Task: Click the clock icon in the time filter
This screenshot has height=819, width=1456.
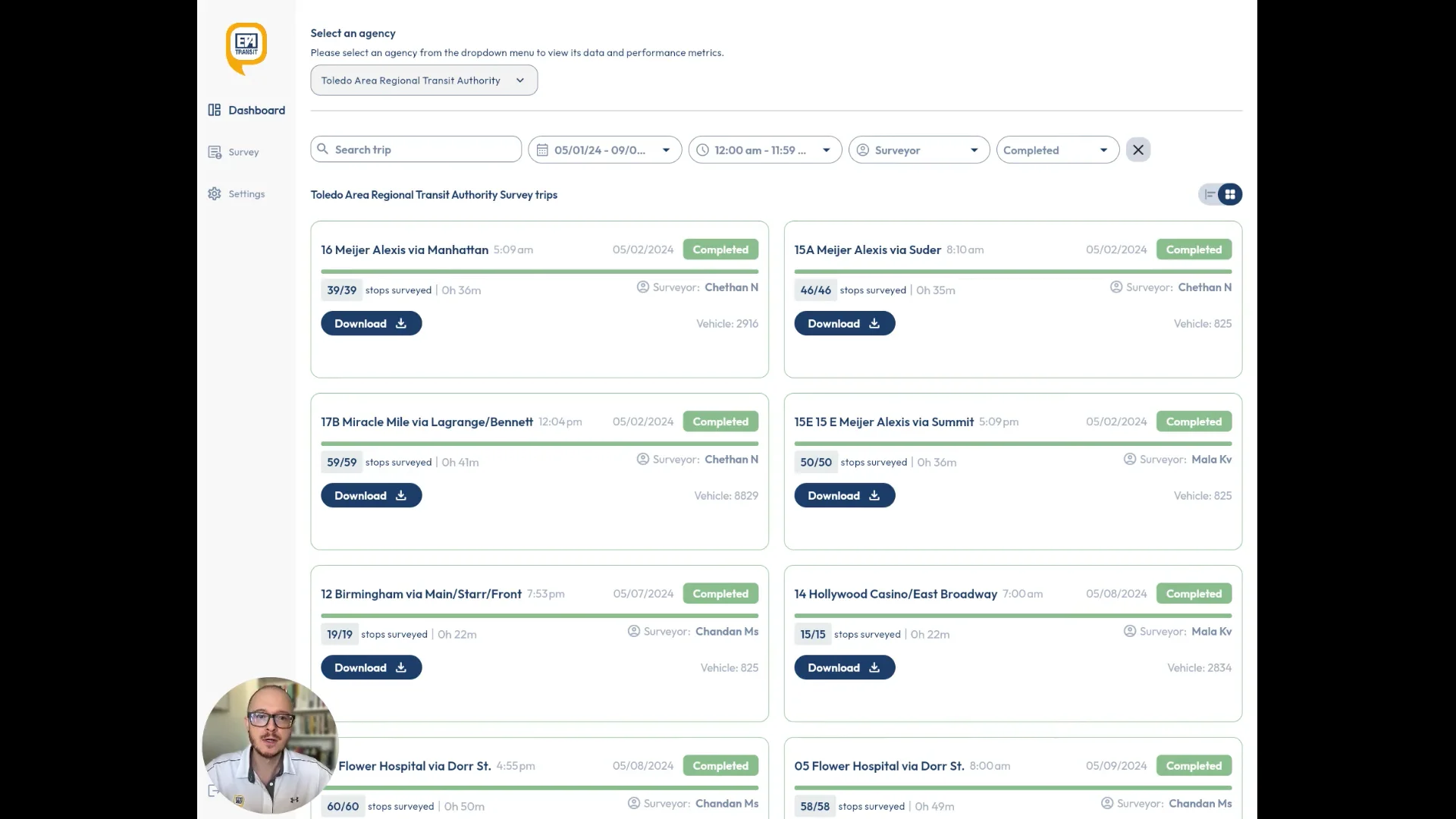Action: coord(703,150)
